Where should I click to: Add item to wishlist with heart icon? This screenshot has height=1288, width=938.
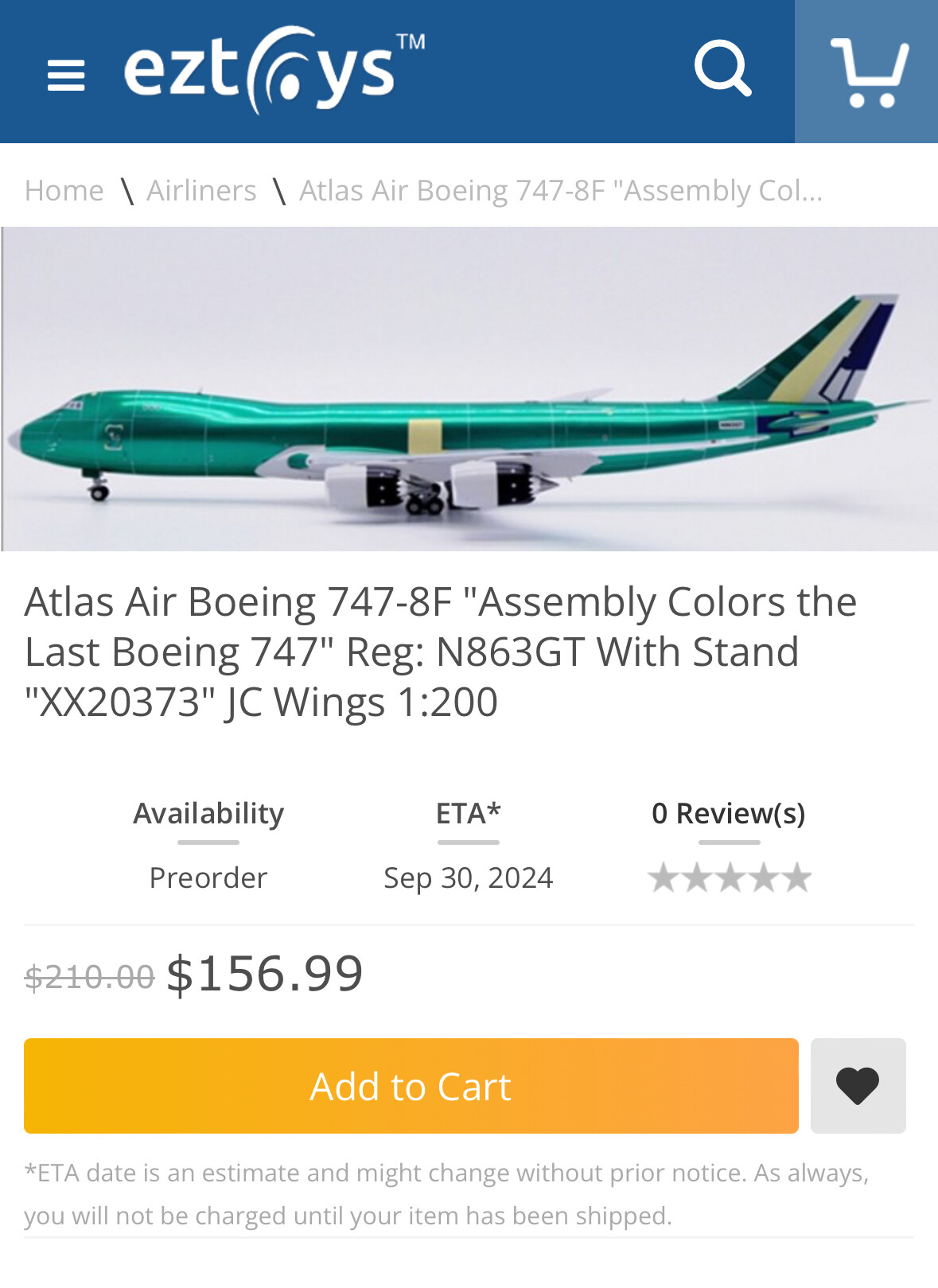point(858,1085)
